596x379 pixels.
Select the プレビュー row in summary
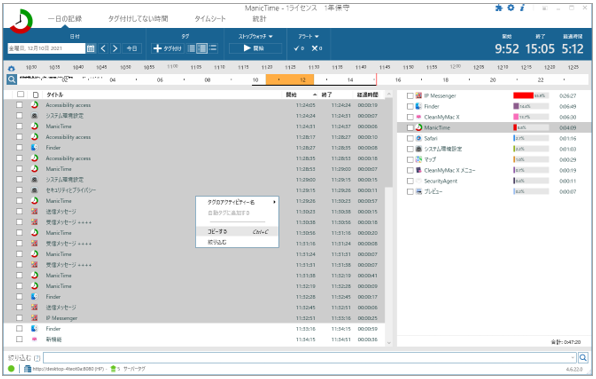[493, 192]
